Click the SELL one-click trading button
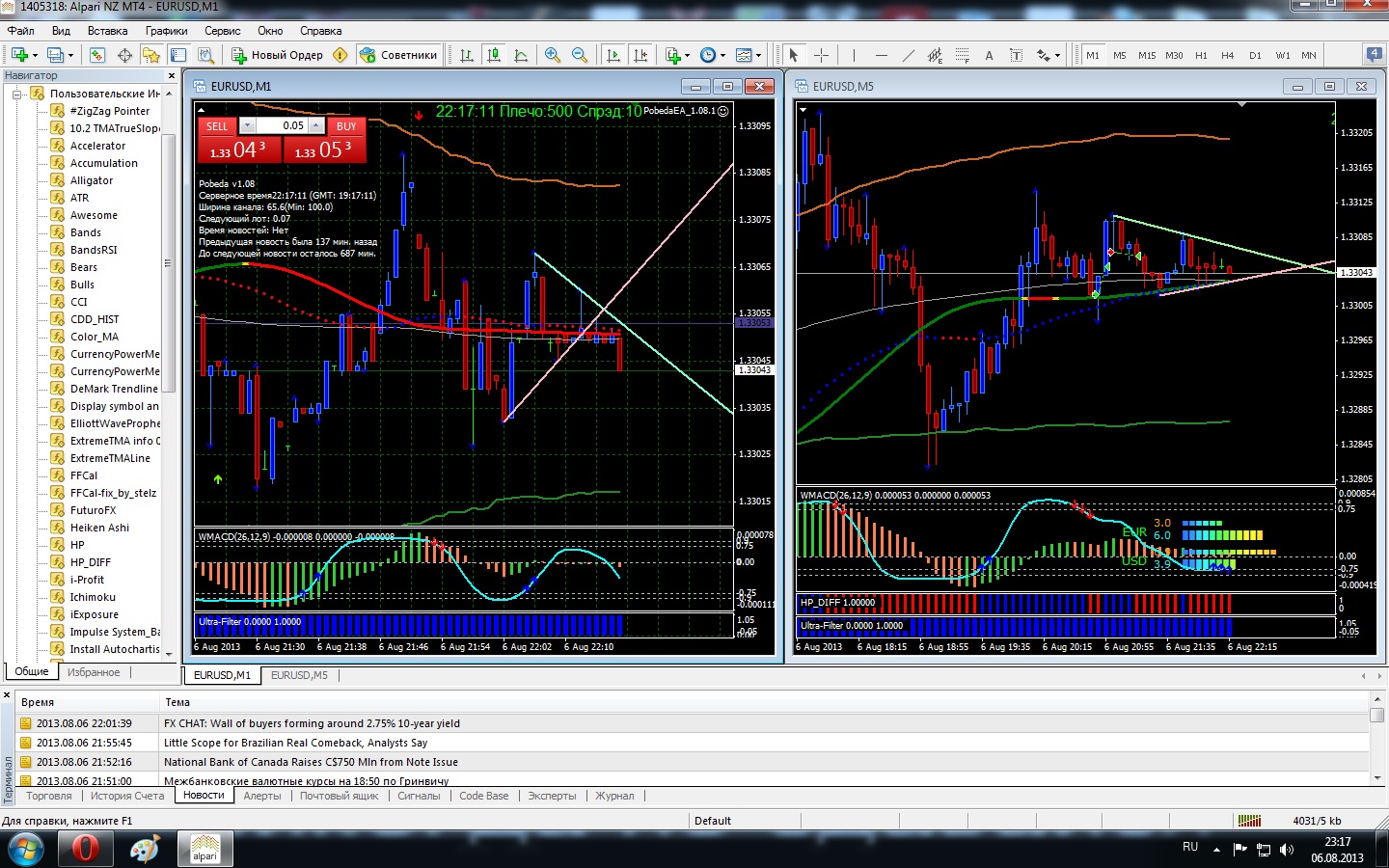The image size is (1389, 868). click(217, 126)
